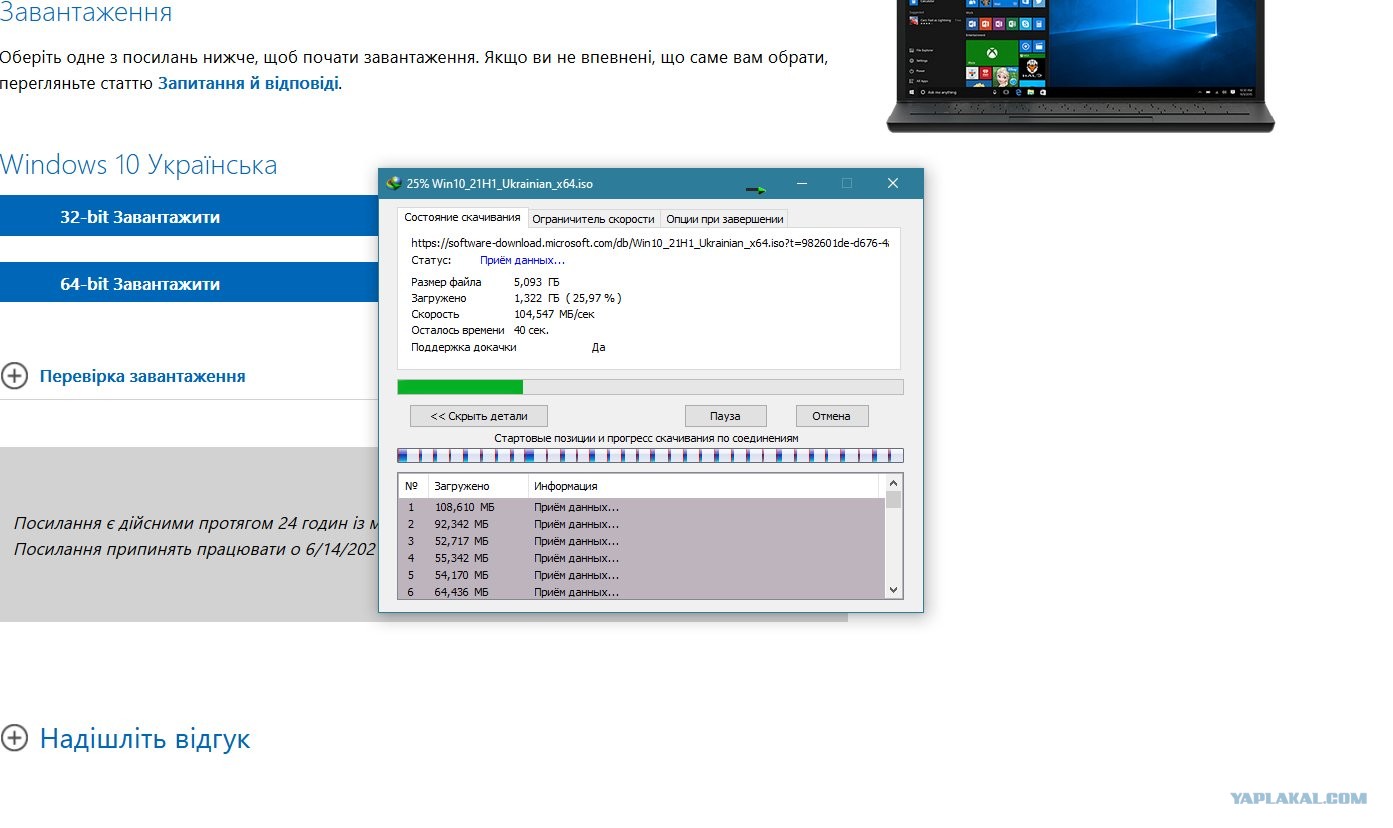Click the Windows 10 laptop image
Screen dimensions: 1393x828
pyautogui.click(x=1080, y=65)
